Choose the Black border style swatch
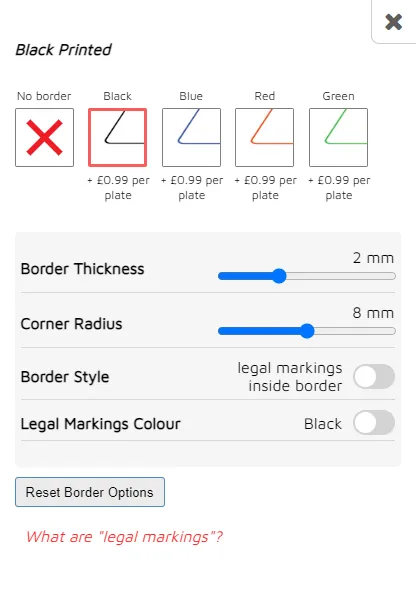The width and height of the screenshot is (416, 605). tap(118, 137)
